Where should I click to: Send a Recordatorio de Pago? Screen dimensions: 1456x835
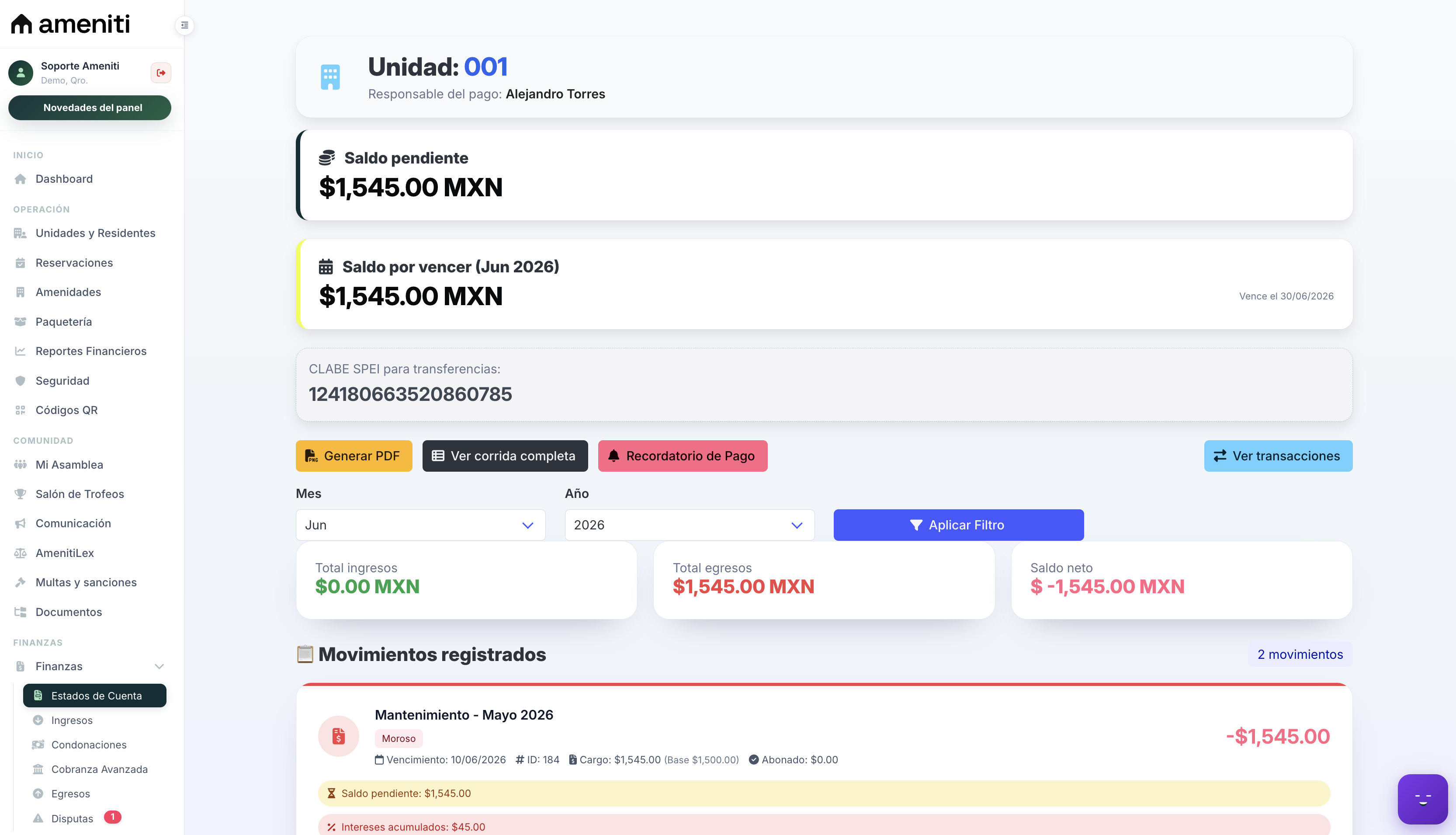click(x=683, y=456)
